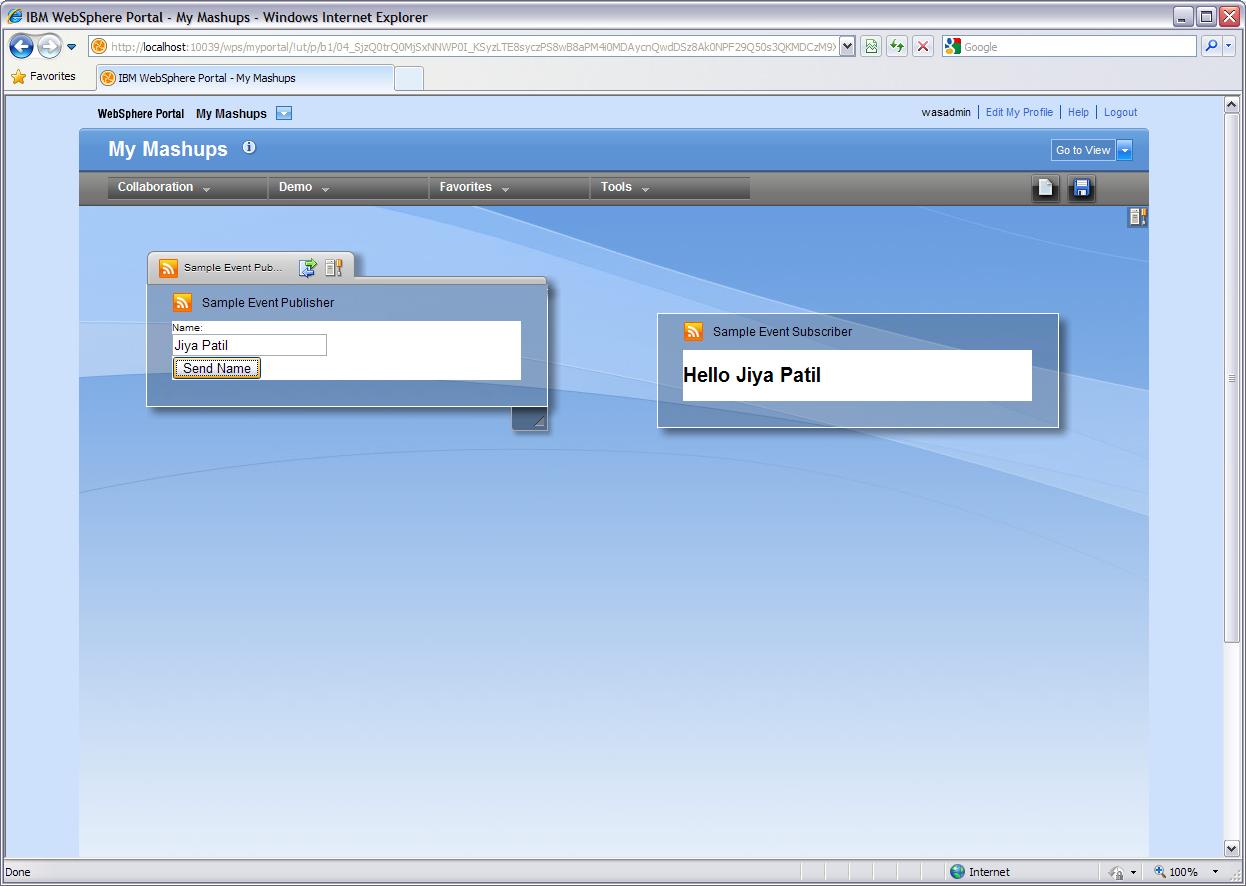Click RSS icon beside Sample Event Publisher title
The height and width of the screenshot is (886, 1246).
click(182, 302)
